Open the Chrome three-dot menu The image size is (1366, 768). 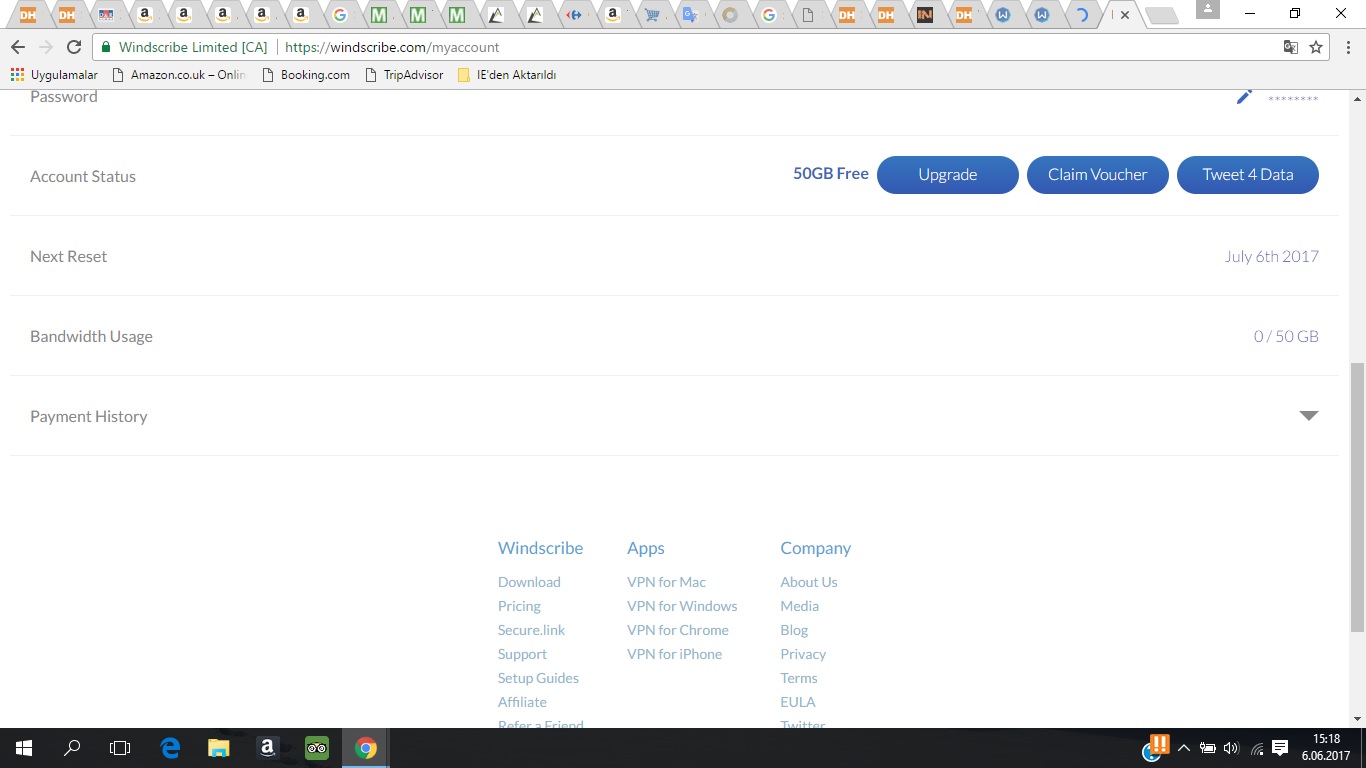[1346, 47]
